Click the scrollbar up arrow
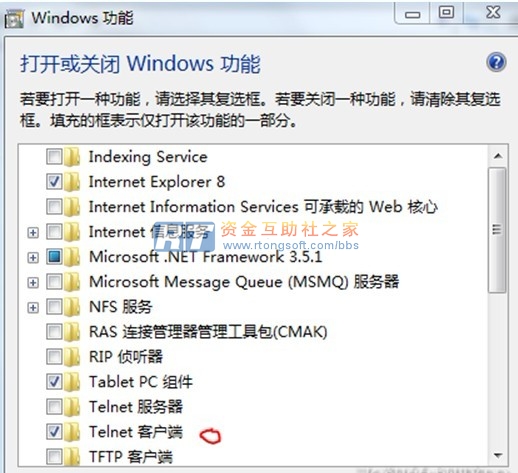518x473 pixels. (x=498, y=156)
